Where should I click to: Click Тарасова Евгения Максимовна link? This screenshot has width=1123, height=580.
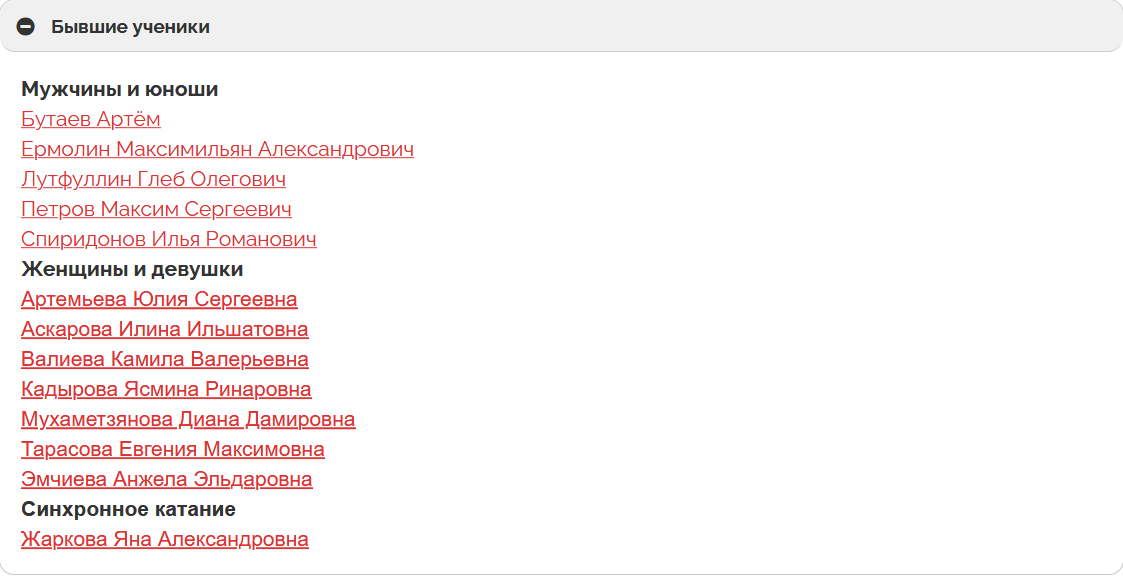coord(172,450)
